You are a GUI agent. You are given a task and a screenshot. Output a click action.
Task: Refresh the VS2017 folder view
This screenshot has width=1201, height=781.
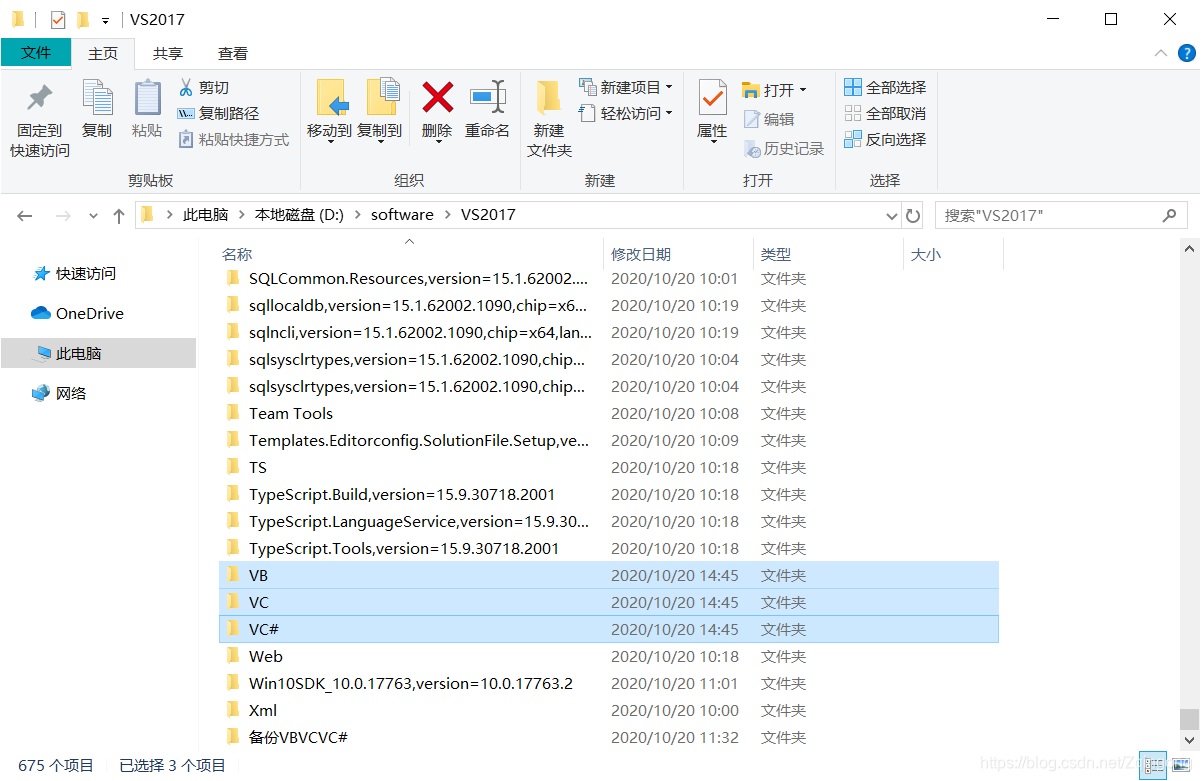912,215
